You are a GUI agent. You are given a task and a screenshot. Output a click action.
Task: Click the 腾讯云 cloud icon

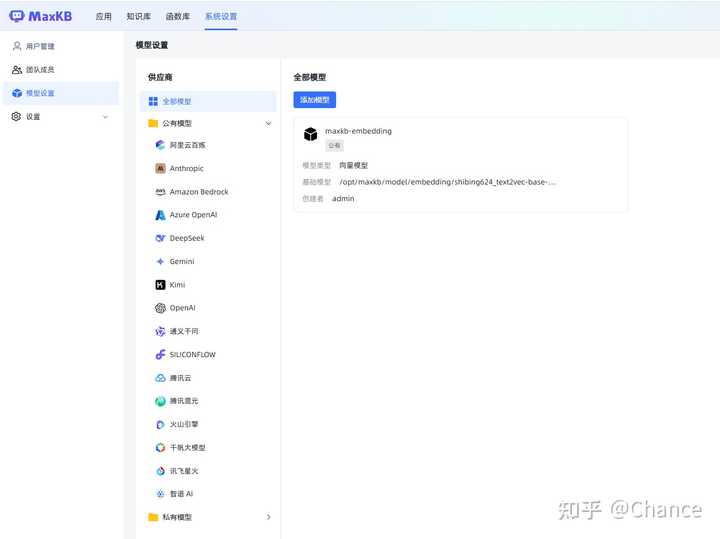tap(160, 378)
